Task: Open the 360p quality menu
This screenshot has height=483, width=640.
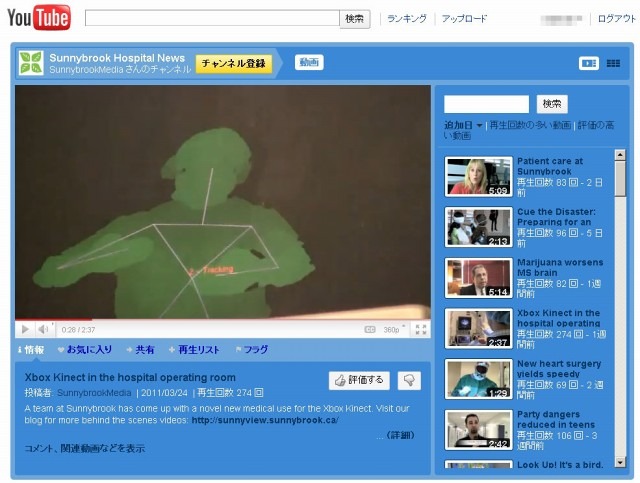Action: (x=394, y=329)
